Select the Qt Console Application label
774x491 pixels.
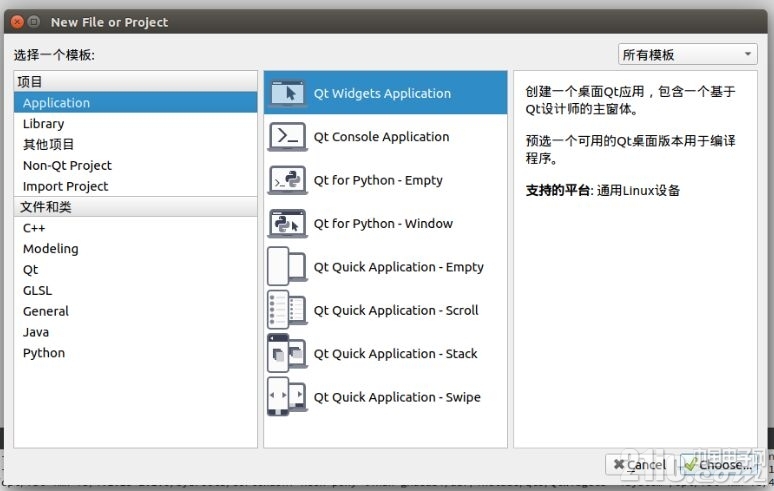tap(382, 137)
